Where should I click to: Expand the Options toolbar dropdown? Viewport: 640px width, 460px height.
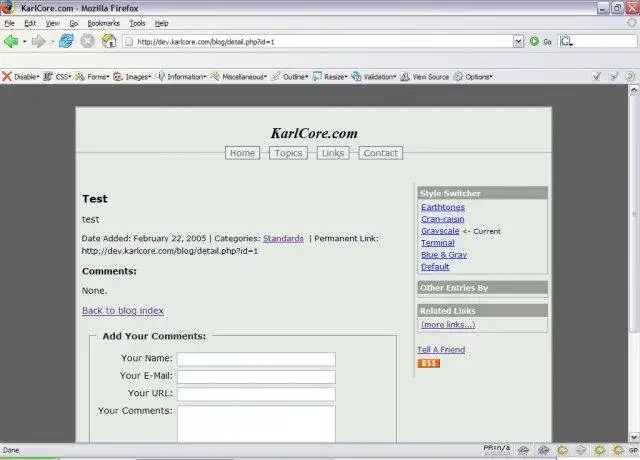tap(473, 77)
